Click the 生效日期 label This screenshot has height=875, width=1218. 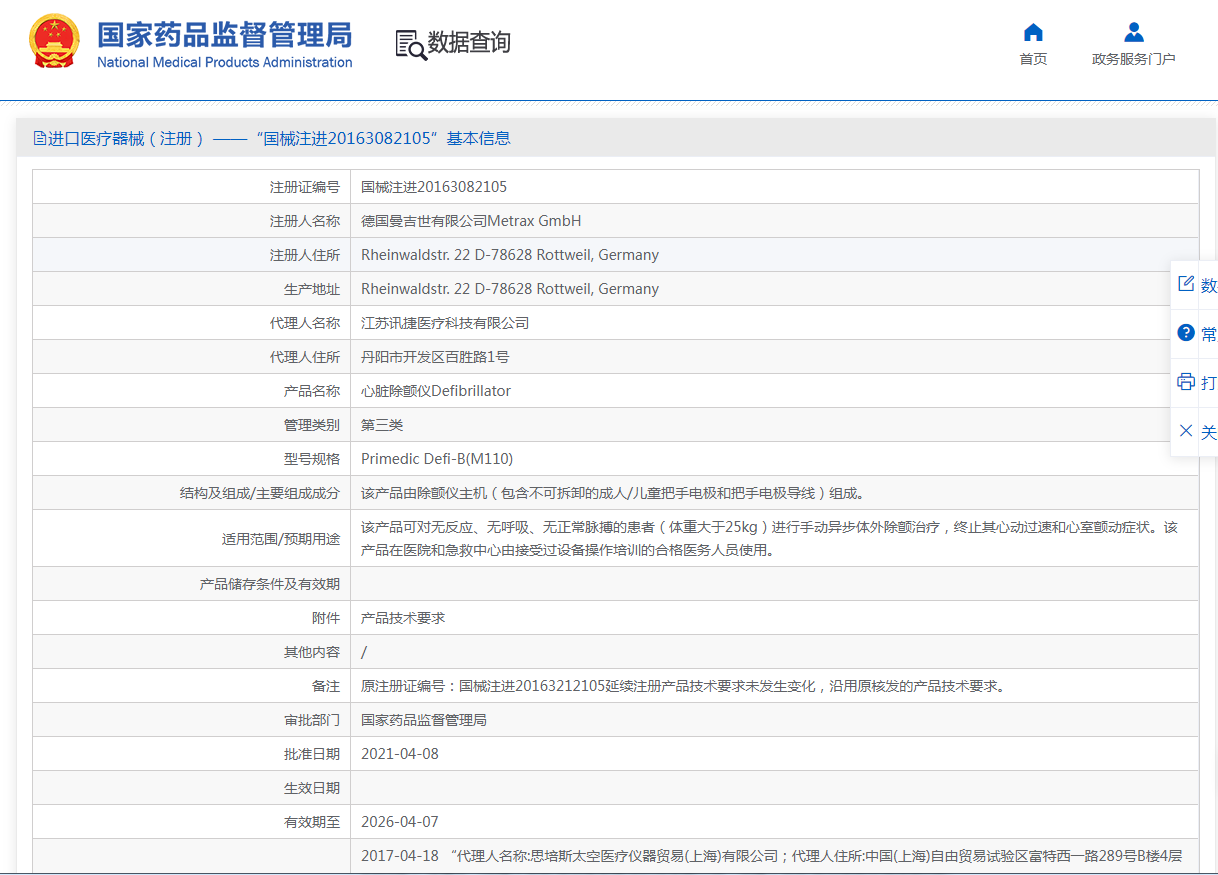(312, 788)
